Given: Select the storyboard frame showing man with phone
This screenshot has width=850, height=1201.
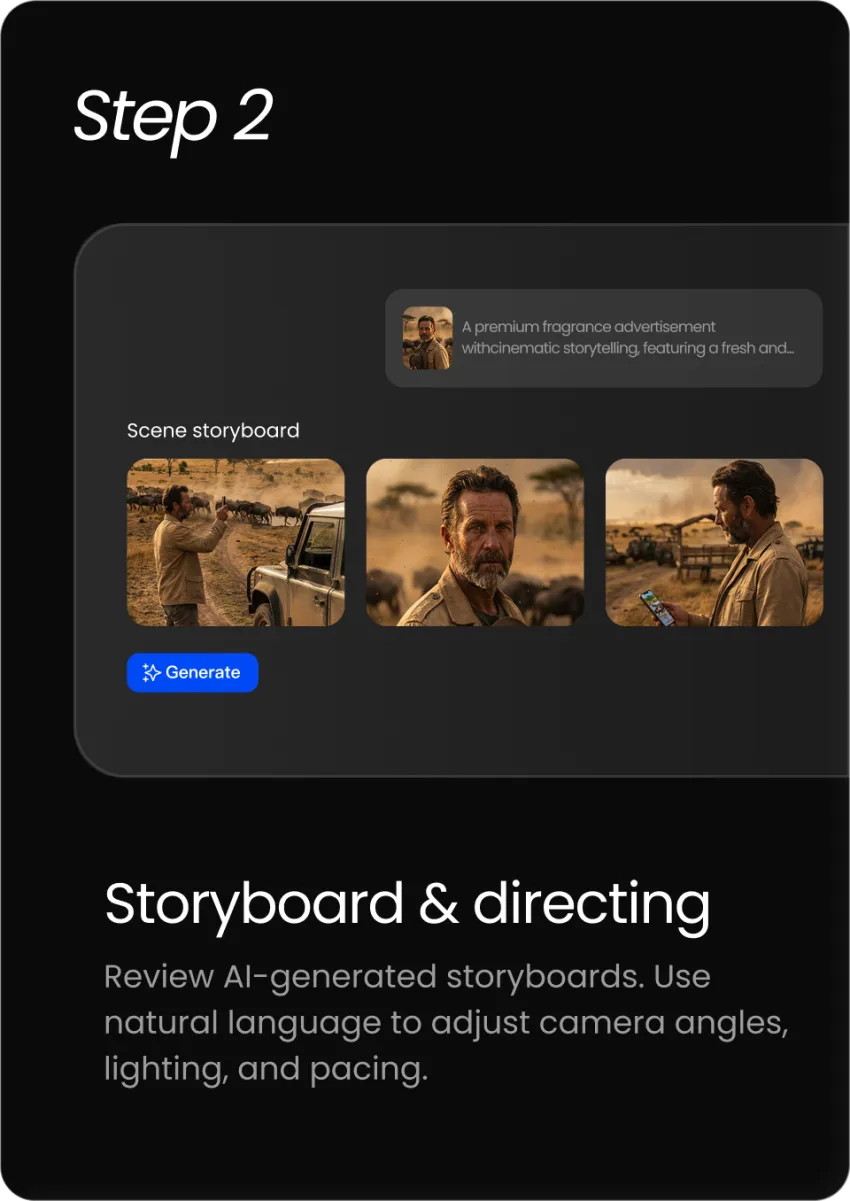Looking at the screenshot, I should click(x=714, y=542).
